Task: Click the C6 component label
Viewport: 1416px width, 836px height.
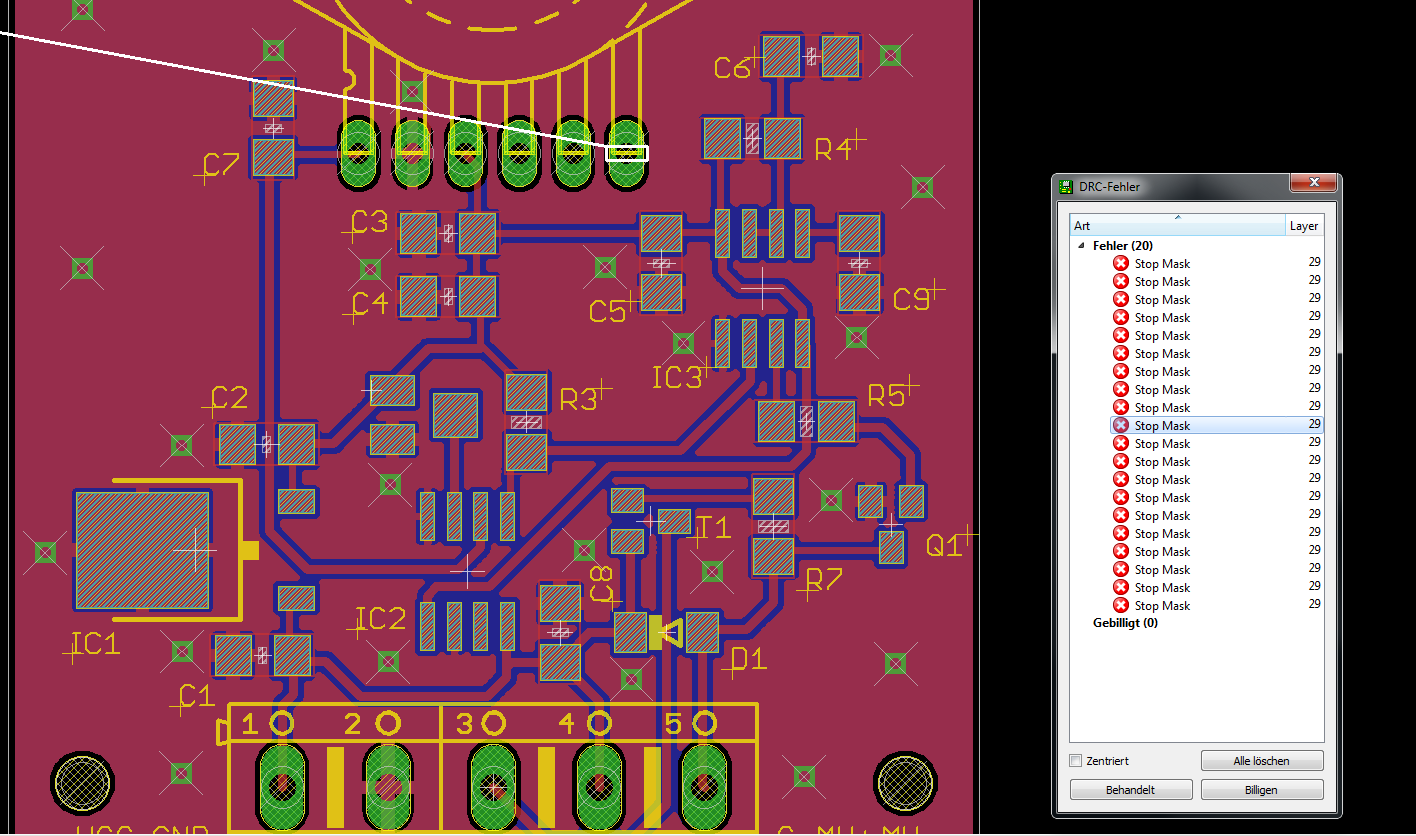Action: pos(732,68)
